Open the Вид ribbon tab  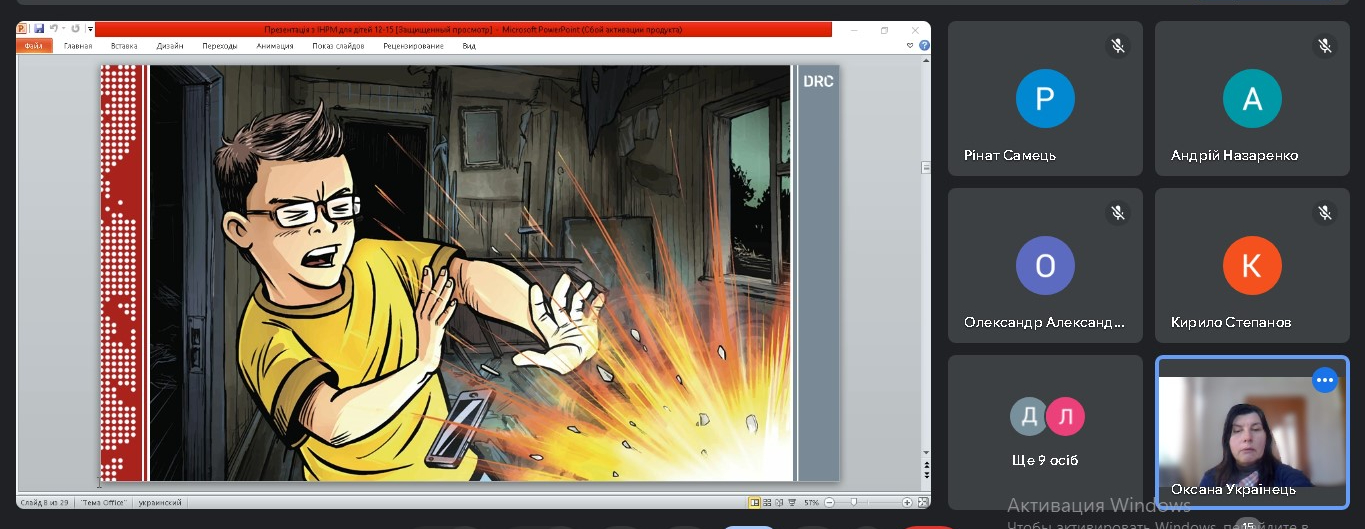tap(469, 46)
